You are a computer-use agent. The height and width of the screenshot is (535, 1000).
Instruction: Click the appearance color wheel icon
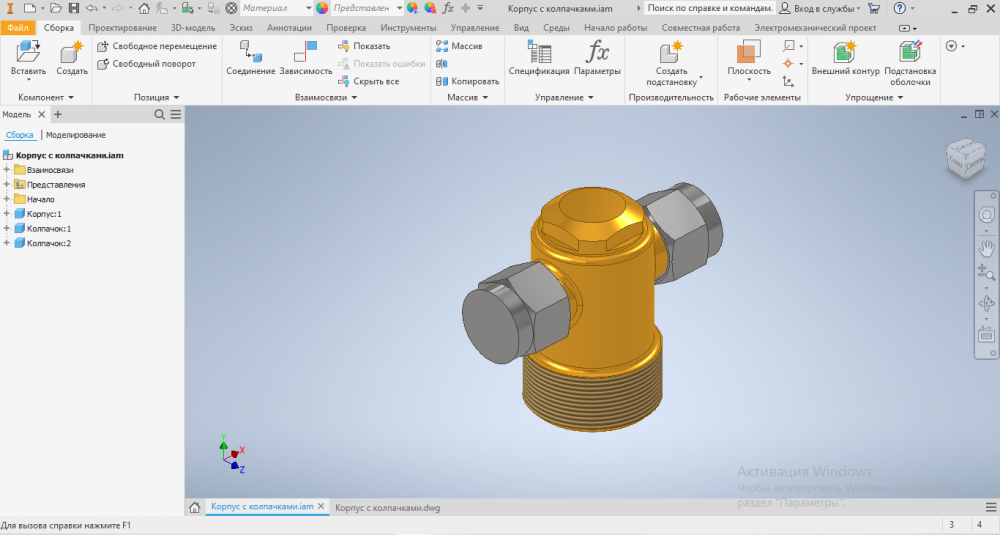(322, 8)
